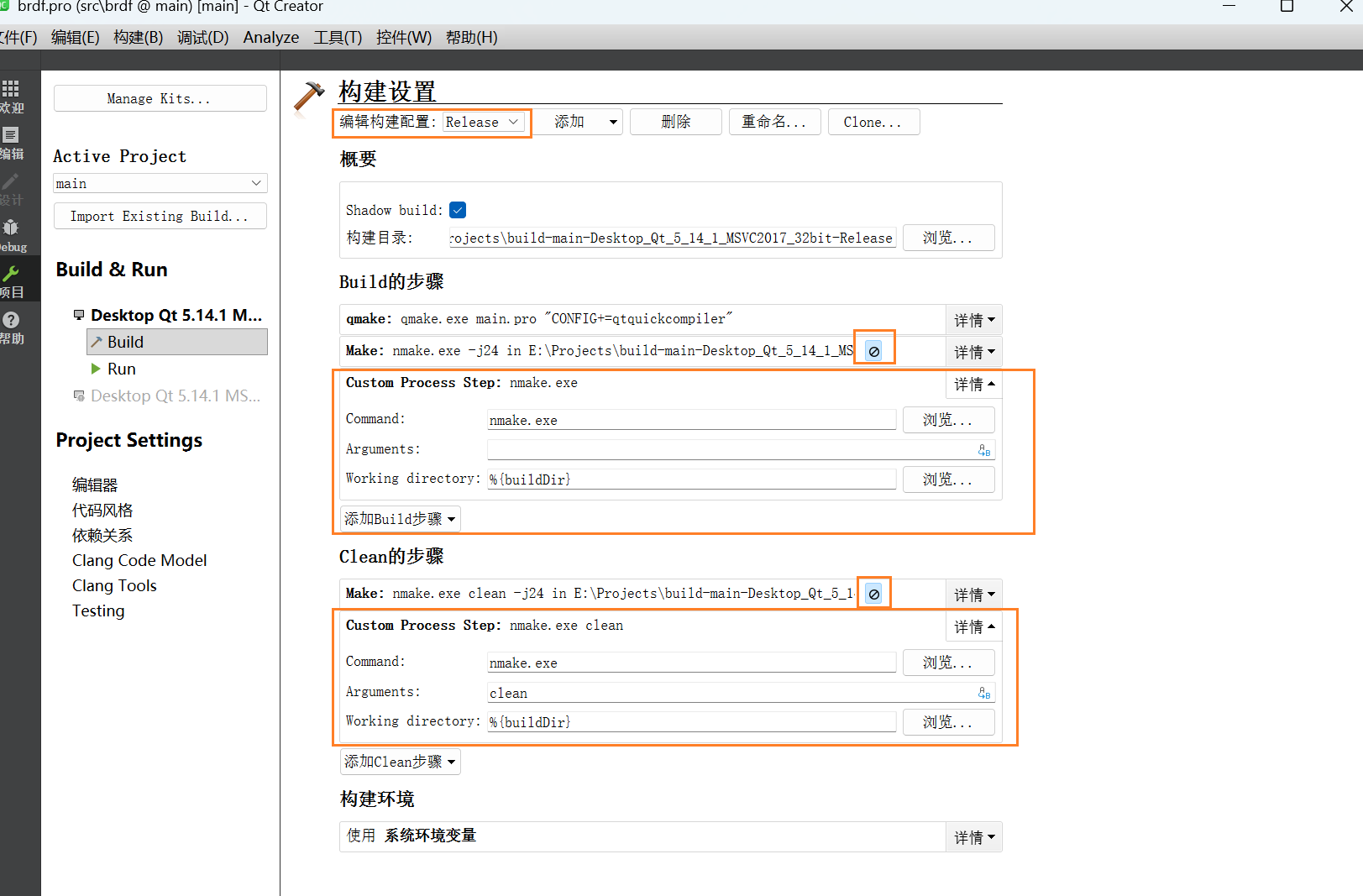Collapse Custom Process Step nmake.exe clean details
The width and height of the screenshot is (1363, 896).
coord(974,626)
